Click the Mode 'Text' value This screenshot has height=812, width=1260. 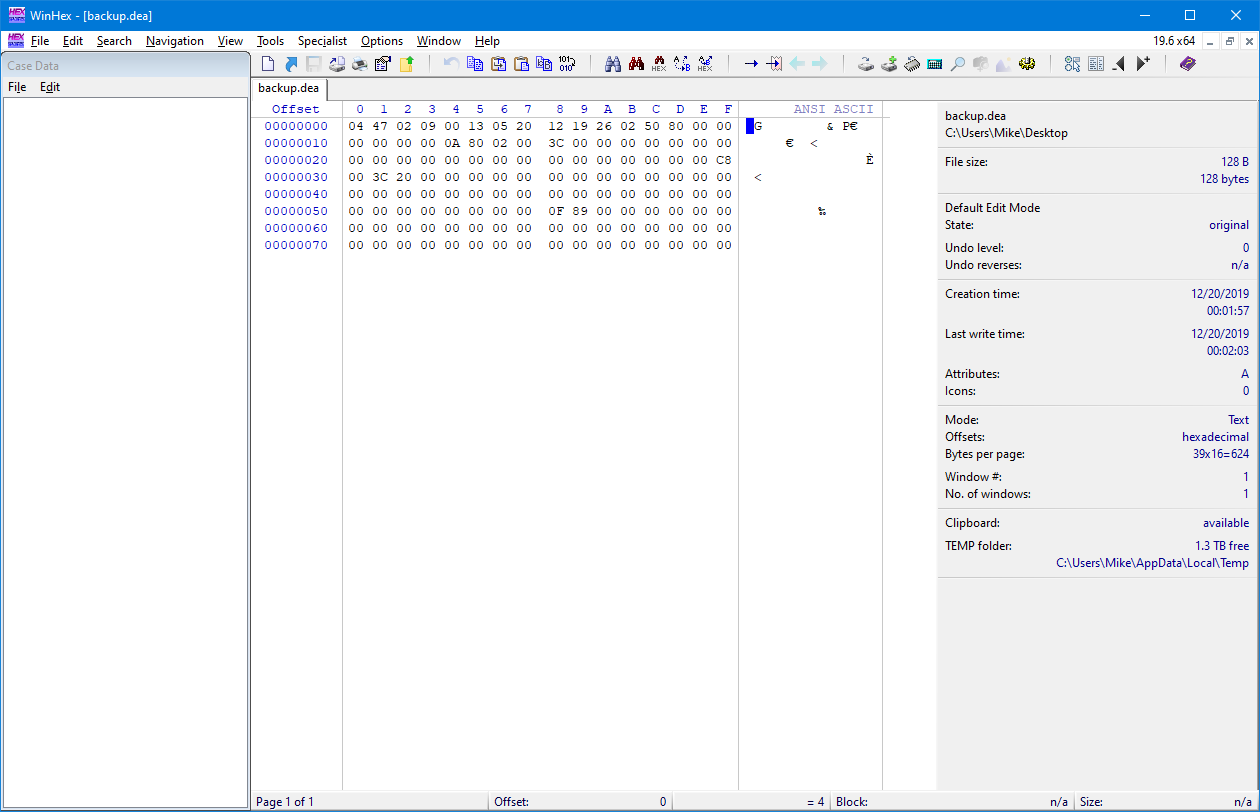point(1238,420)
